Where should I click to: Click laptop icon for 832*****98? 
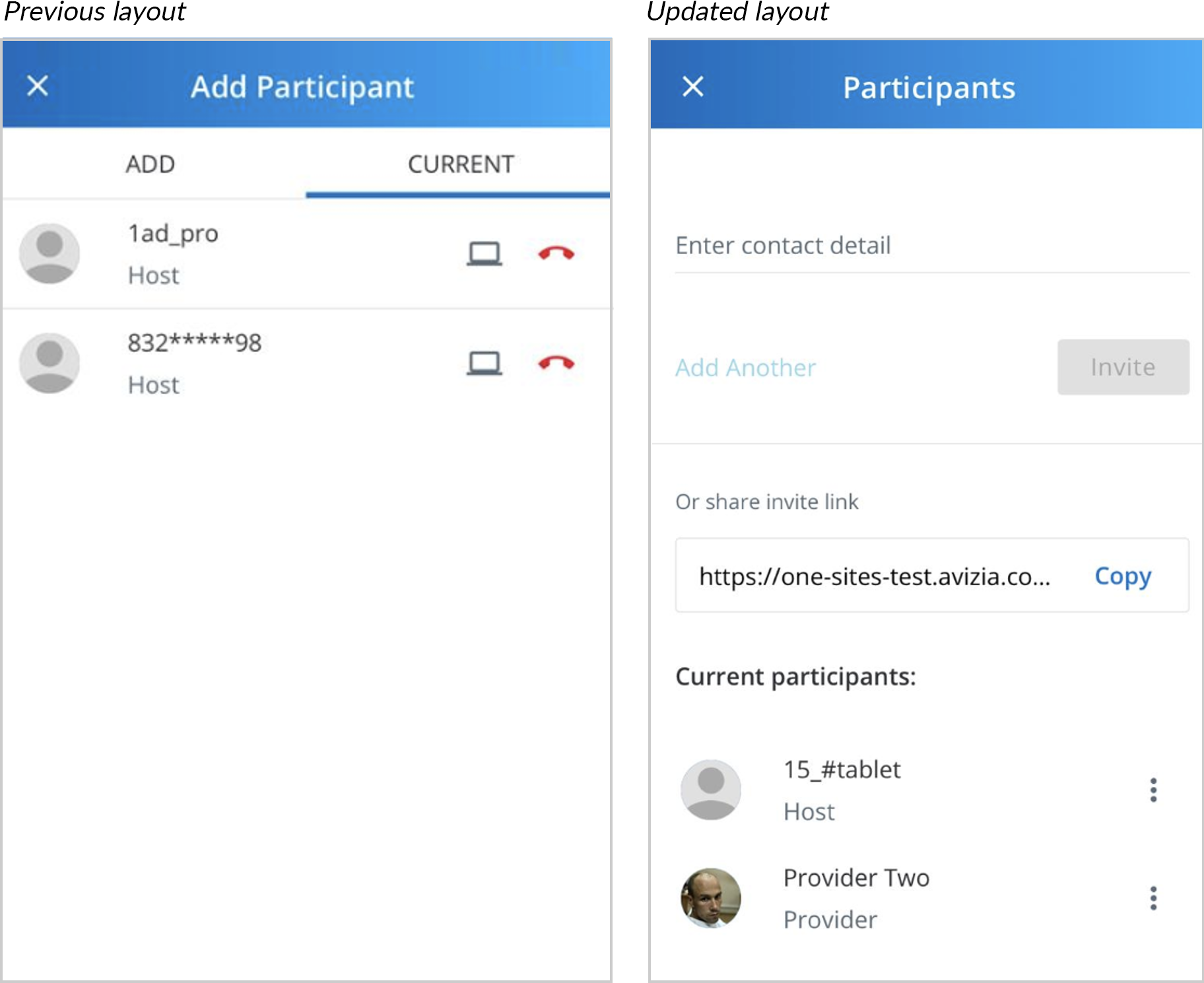pyautogui.click(x=485, y=363)
